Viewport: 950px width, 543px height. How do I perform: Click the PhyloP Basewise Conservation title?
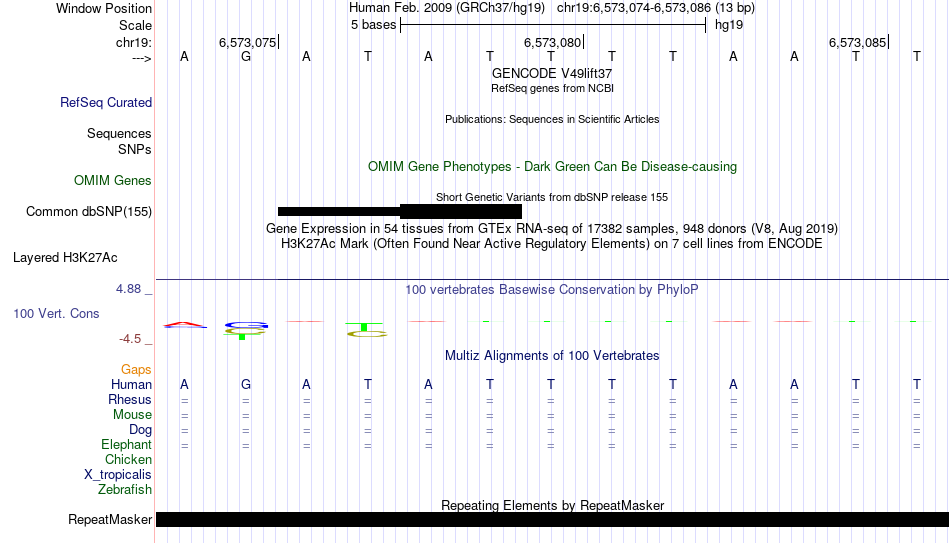click(x=552, y=290)
